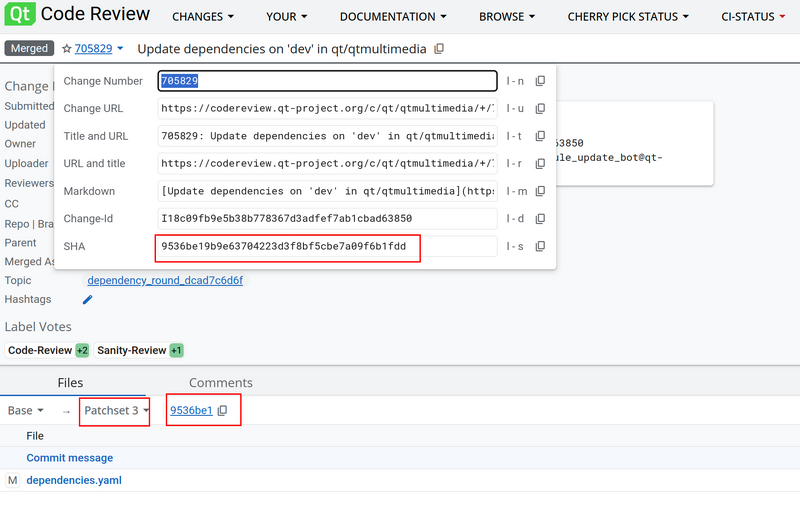Screen dimensions: 800x509
Task: Open the dependency_round_dcad7c6d6f topic link
Action: 165,280
